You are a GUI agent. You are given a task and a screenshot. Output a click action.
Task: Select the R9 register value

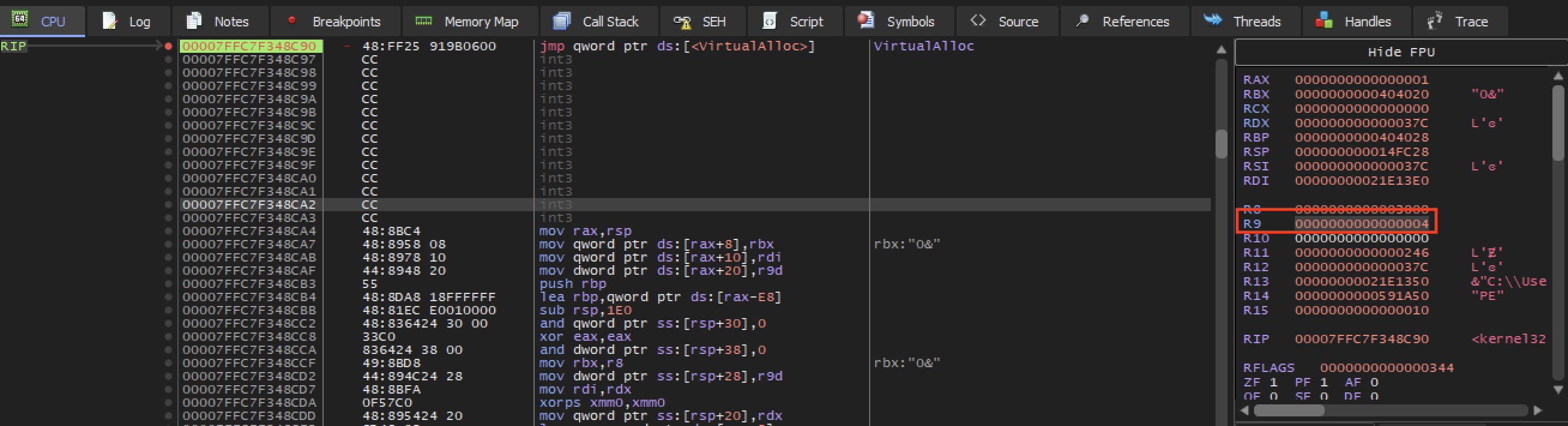tap(1361, 224)
